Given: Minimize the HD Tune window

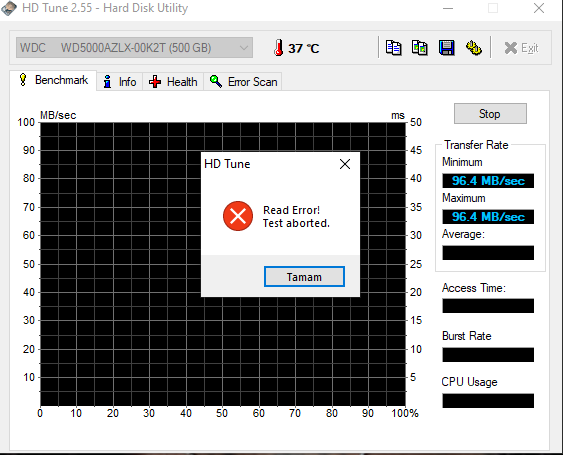Looking at the screenshot, I should pyautogui.click(x=448, y=8).
